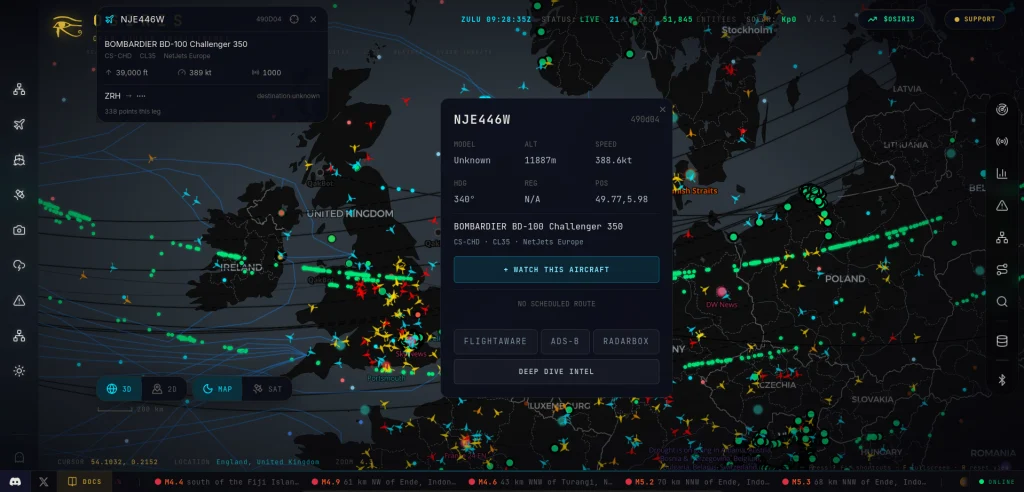Open the camera feeds icon
The image size is (1024, 492).
[19, 230]
